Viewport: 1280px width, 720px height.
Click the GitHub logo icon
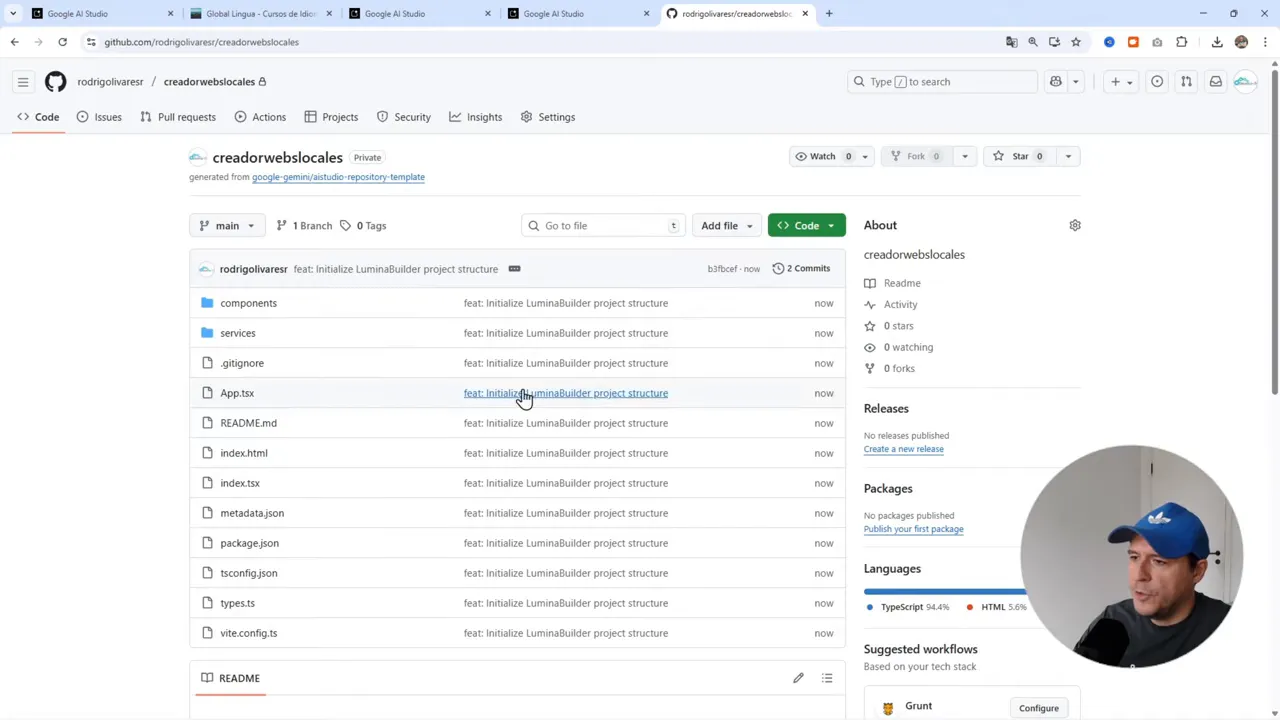coord(55,81)
